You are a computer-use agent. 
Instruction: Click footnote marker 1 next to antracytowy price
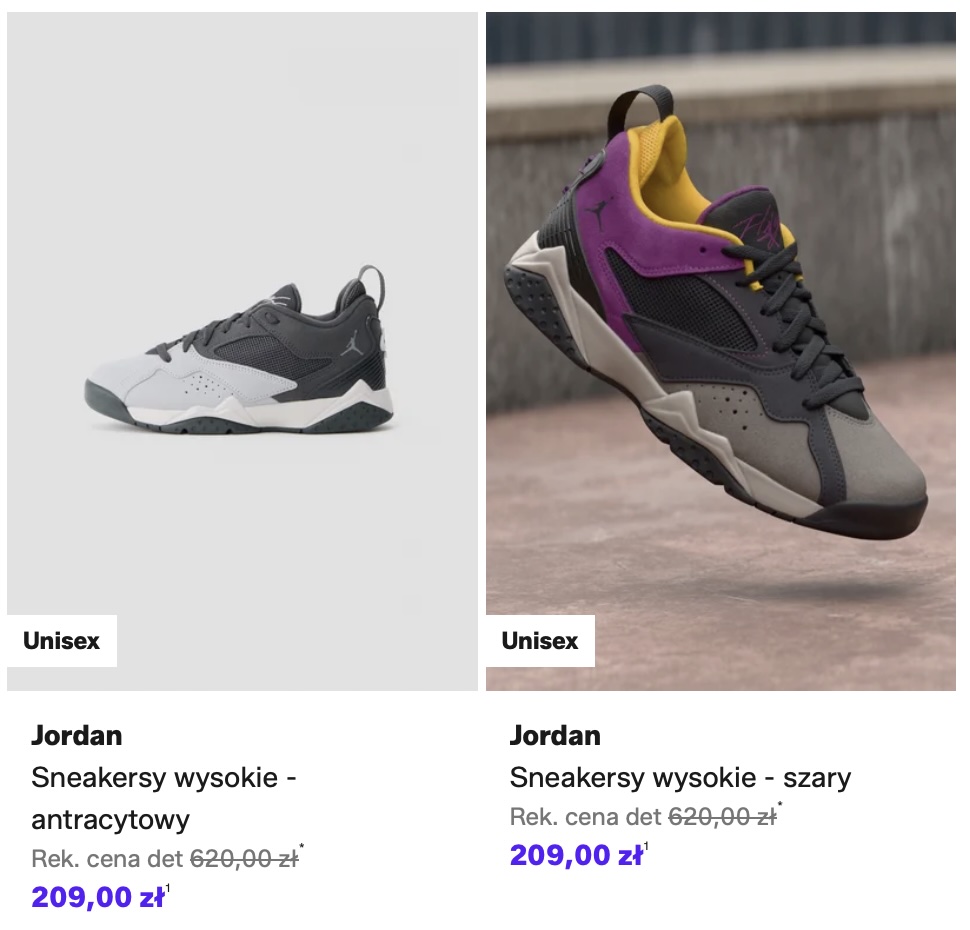pos(168,888)
